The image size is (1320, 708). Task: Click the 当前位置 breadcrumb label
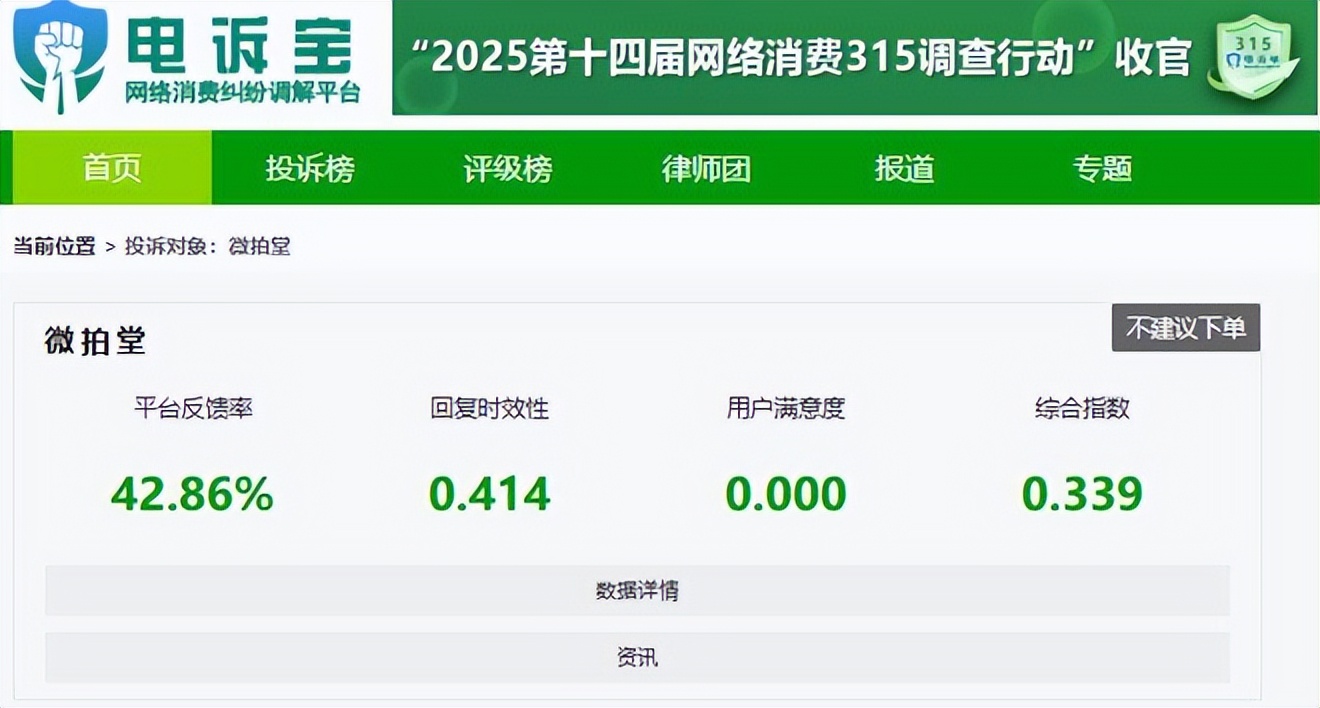tap(54, 246)
